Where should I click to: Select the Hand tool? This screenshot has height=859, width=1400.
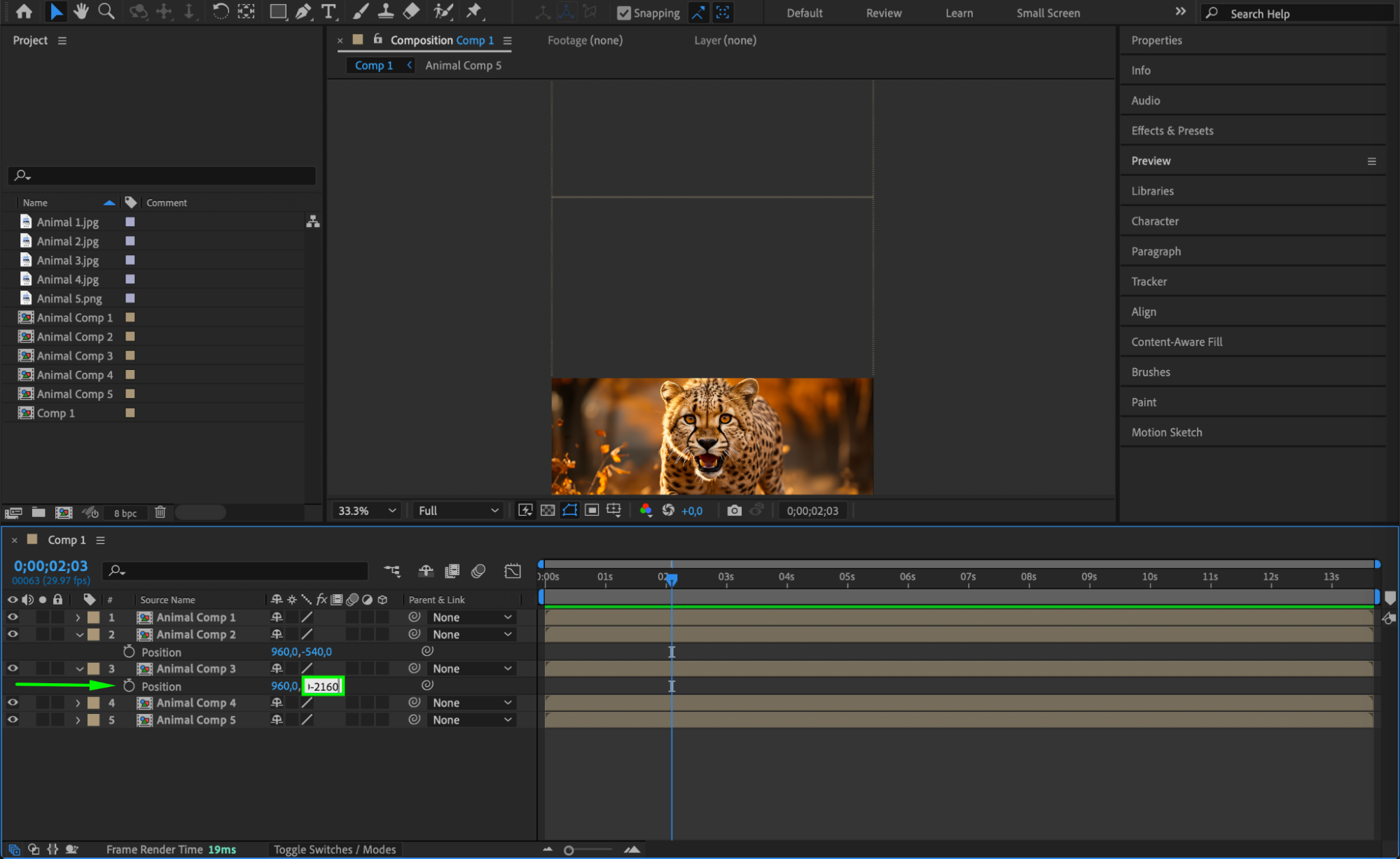coord(81,11)
